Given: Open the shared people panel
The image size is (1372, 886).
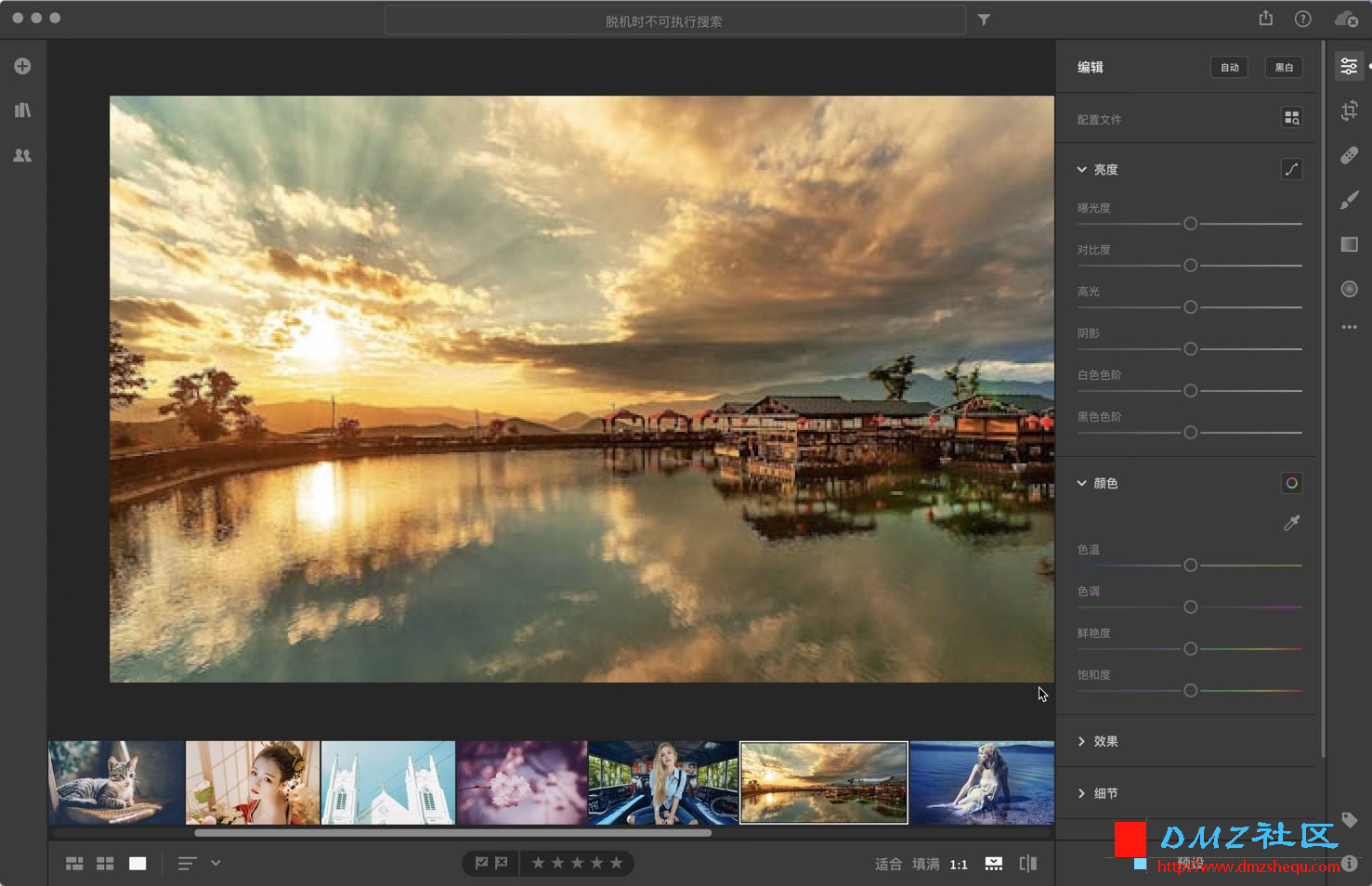Looking at the screenshot, I should tap(22, 155).
